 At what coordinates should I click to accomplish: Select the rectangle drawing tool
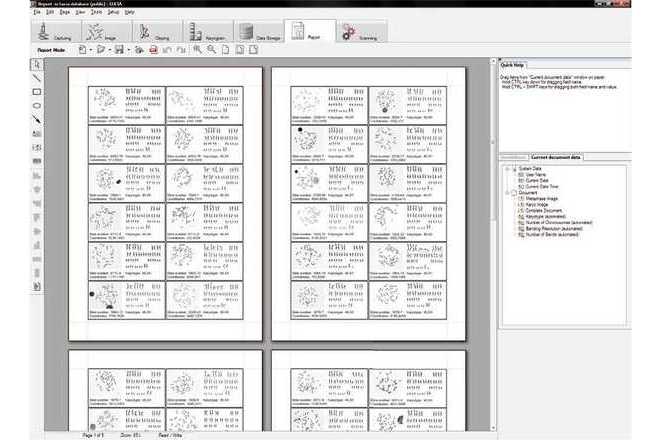(37, 92)
